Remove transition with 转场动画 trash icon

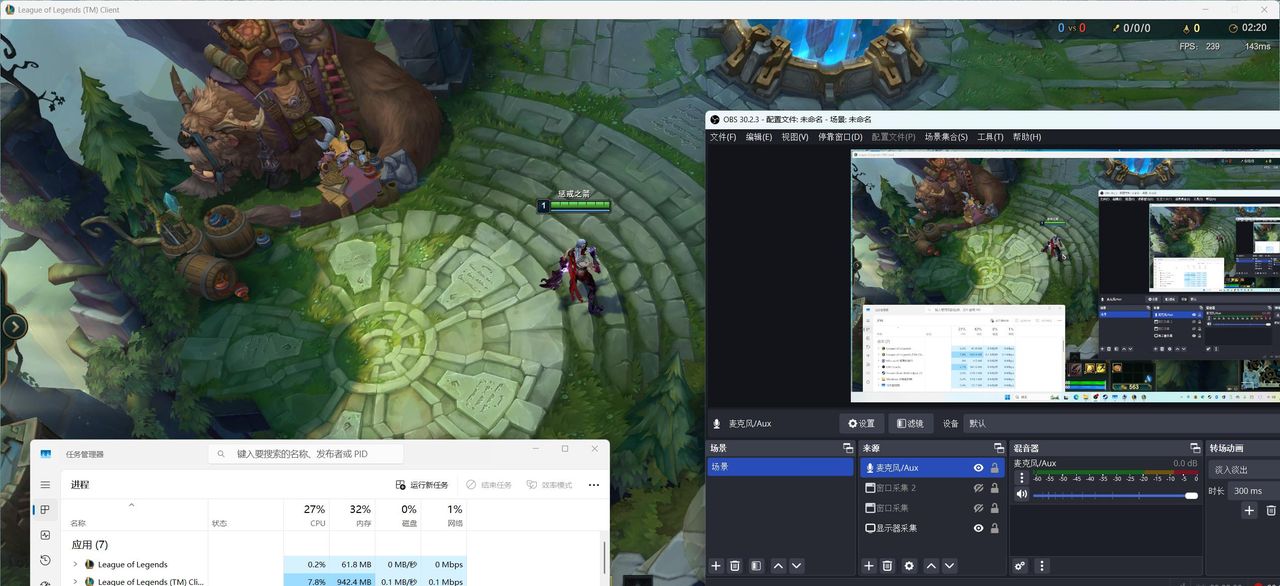point(1271,511)
